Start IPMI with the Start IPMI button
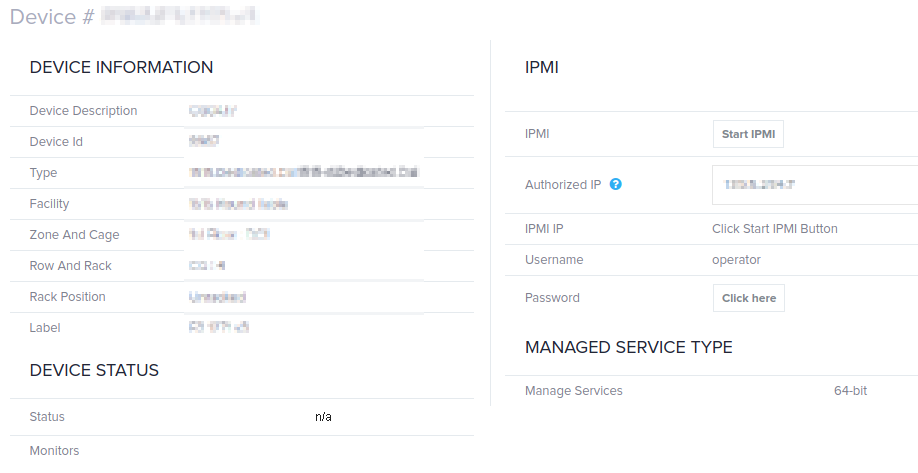 [748, 134]
